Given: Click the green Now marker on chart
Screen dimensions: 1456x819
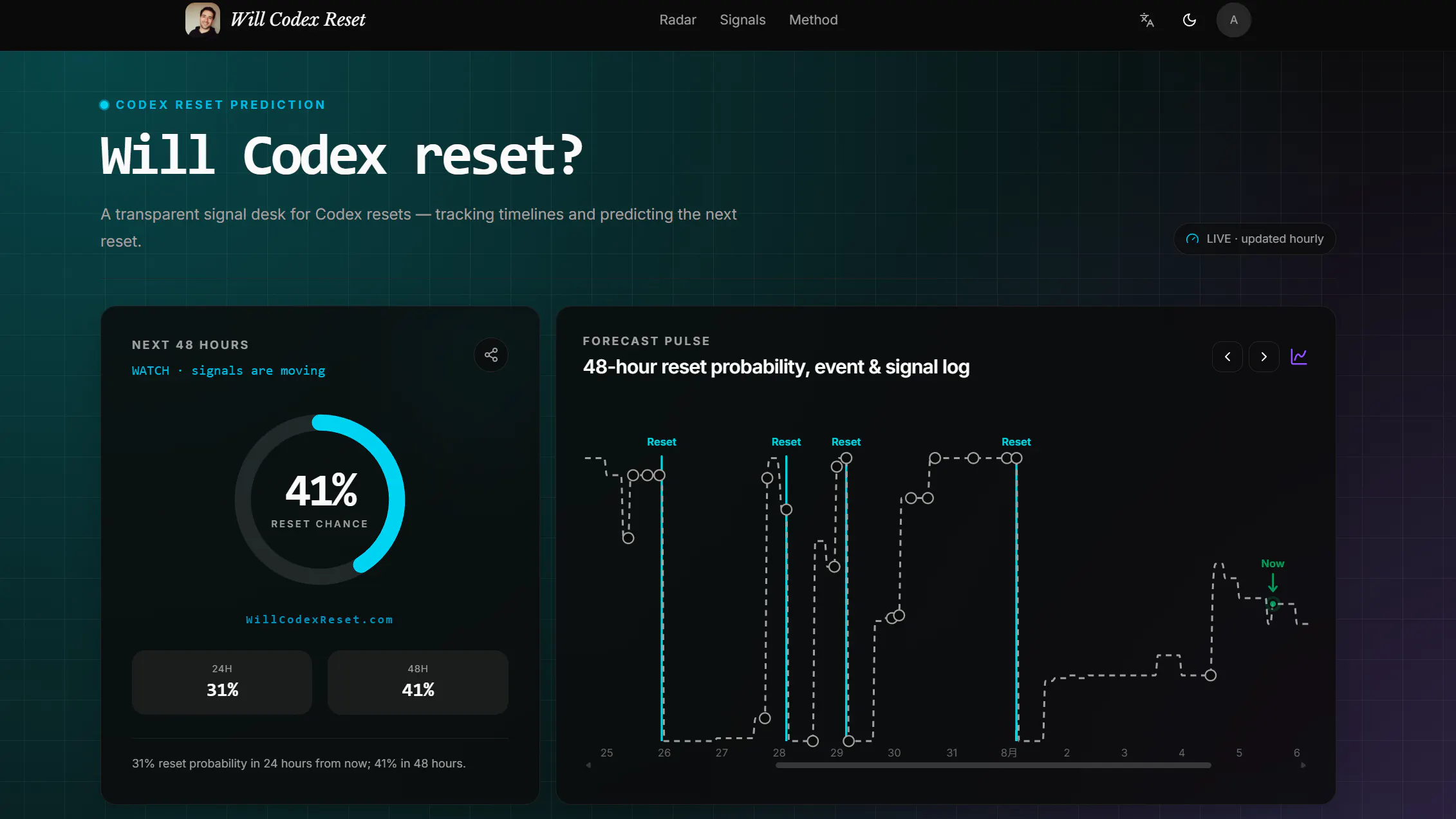Looking at the screenshot, I should (x=1273, y=604).
